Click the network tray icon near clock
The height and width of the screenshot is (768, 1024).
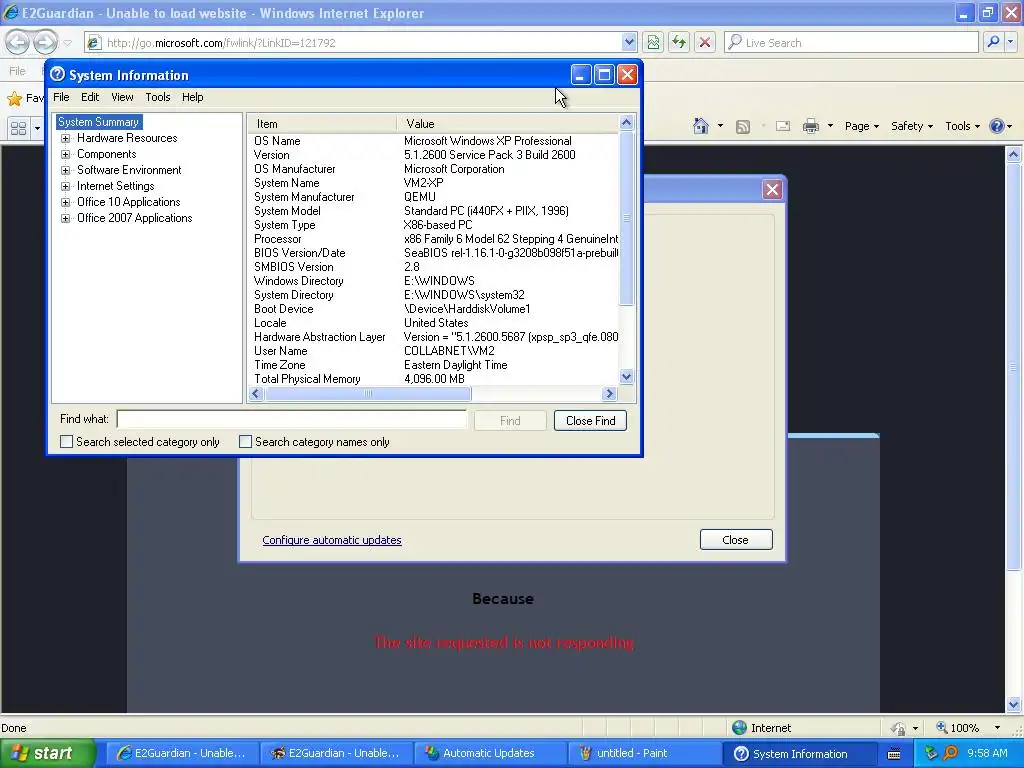pyautogui.click(x=931, y=753)
